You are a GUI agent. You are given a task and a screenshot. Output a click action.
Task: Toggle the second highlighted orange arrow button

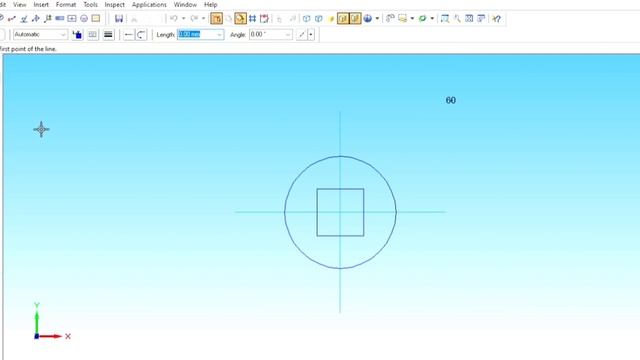pos(240,19)
